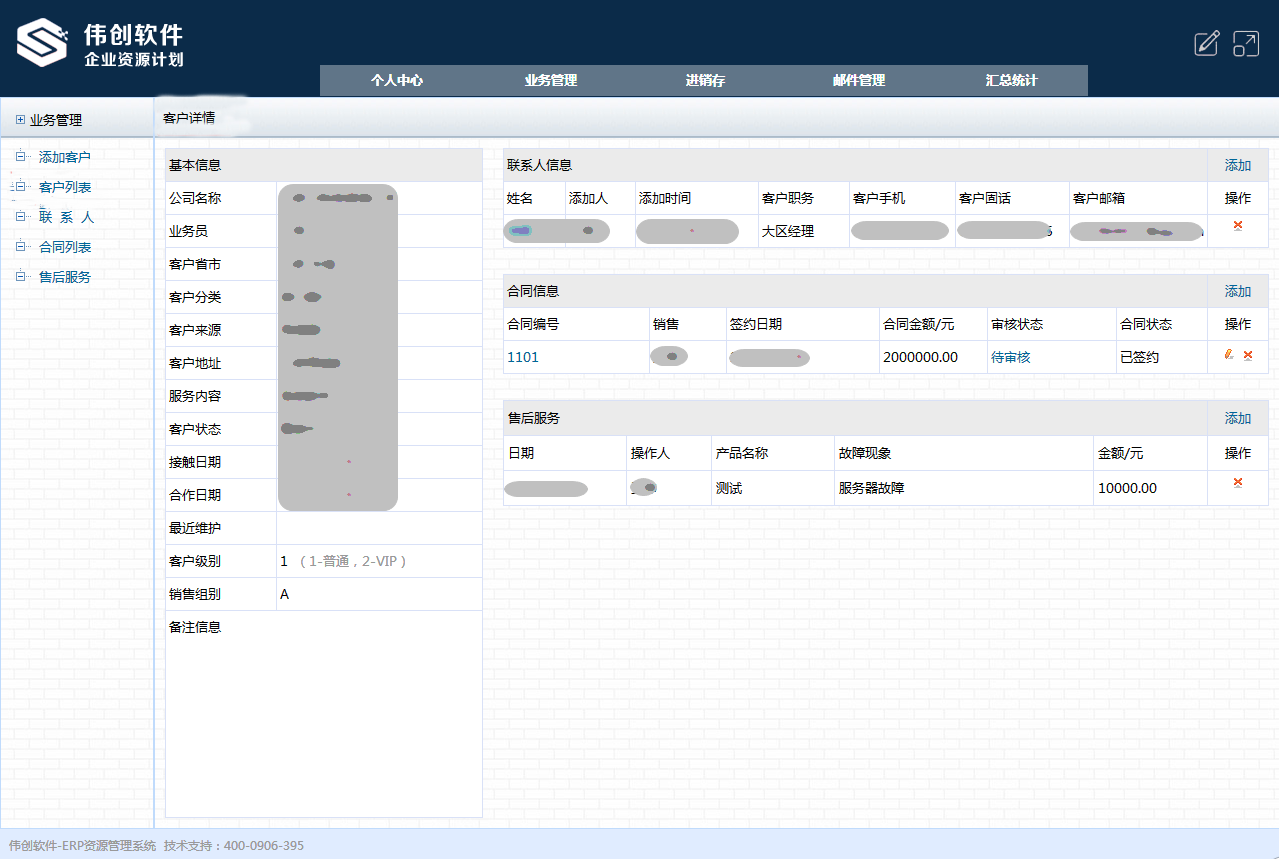Switch to the 邮件管理 tab
This screenshot has height=859, width=1279.
(857, 81)
